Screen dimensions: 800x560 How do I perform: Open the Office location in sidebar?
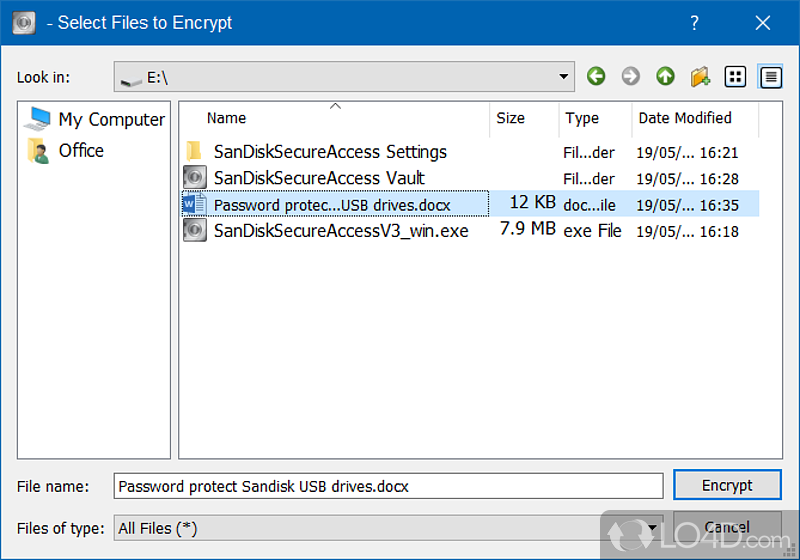[x=80, y=151]
